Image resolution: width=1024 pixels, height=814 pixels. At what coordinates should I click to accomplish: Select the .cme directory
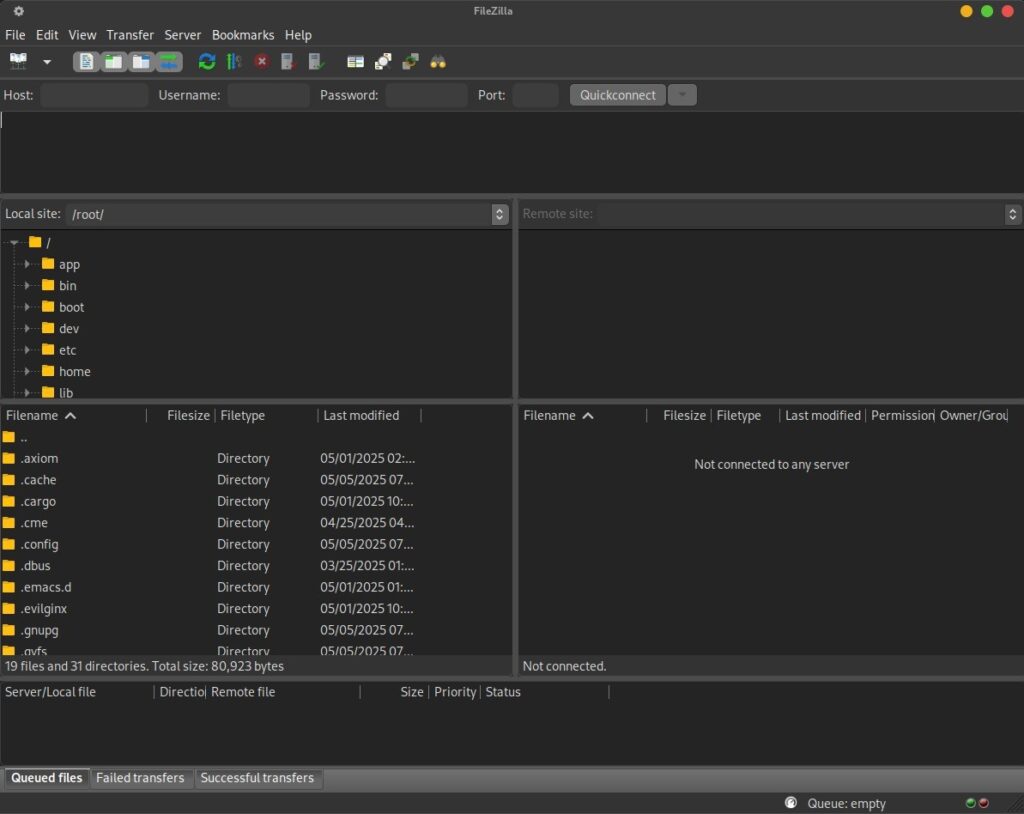[34, 523]
